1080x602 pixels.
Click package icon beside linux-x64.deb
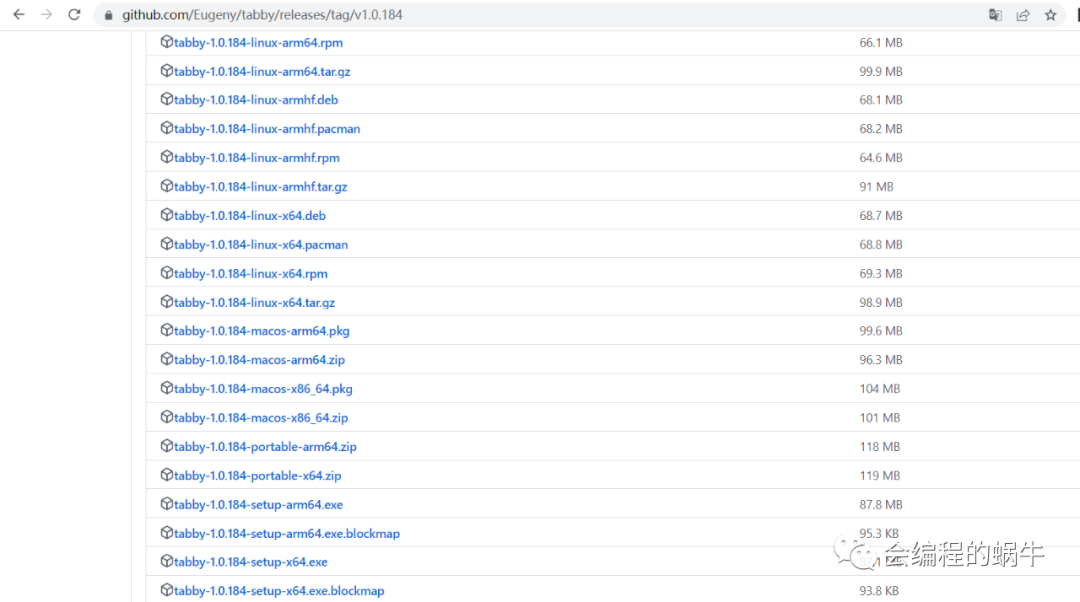[166, 215]
